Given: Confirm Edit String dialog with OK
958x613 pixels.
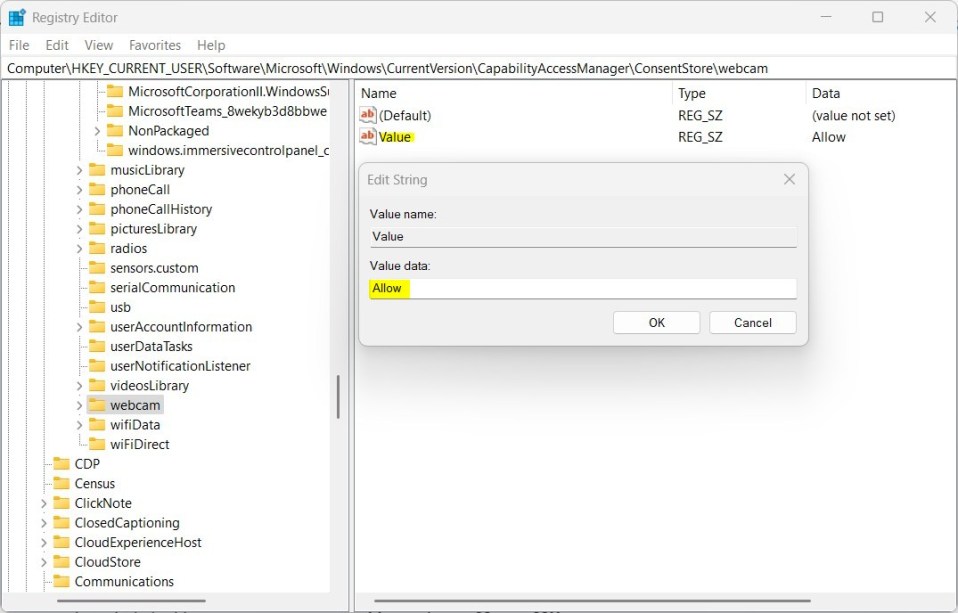Looking at the screenshot, I should point(656,323).
